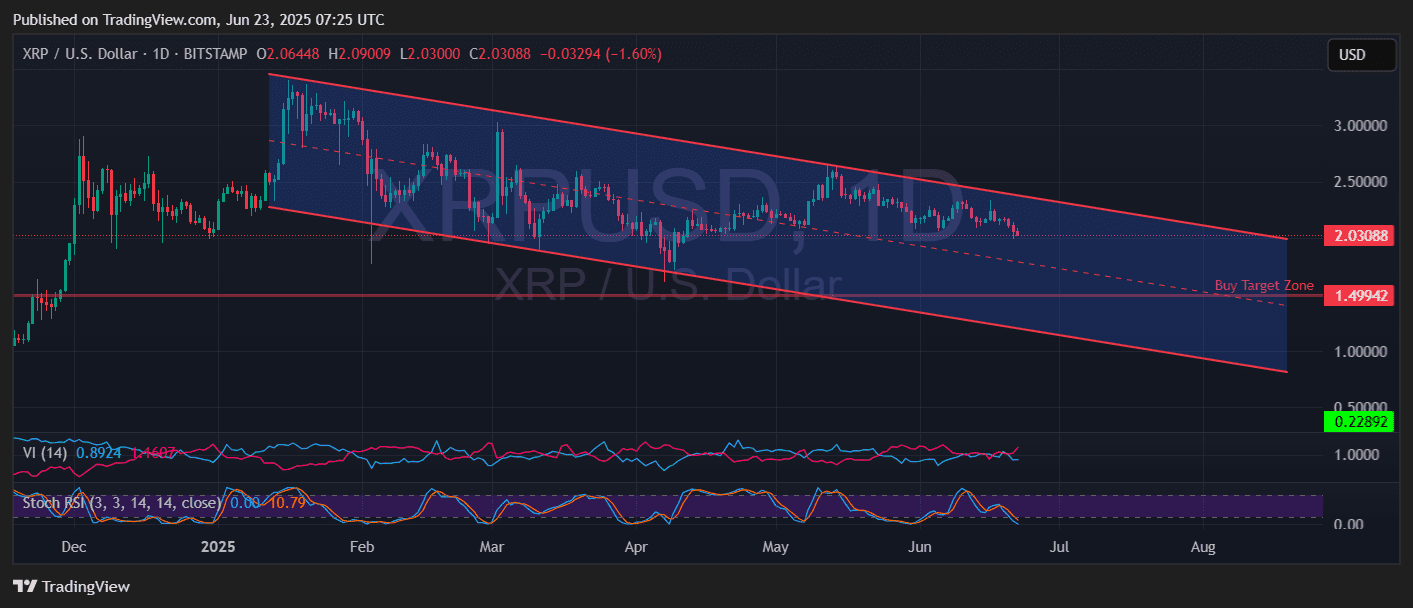The image size is (1413, 608).
Task: Click the 2025 marker on the timeline
Action: coord(218,547)
